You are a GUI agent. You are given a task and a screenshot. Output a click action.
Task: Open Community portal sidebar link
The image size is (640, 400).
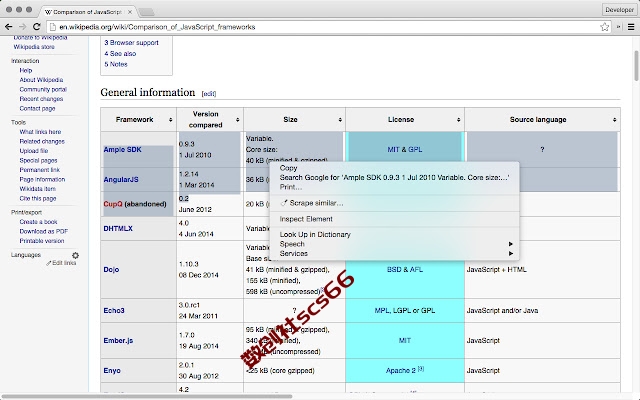[43, 89]
